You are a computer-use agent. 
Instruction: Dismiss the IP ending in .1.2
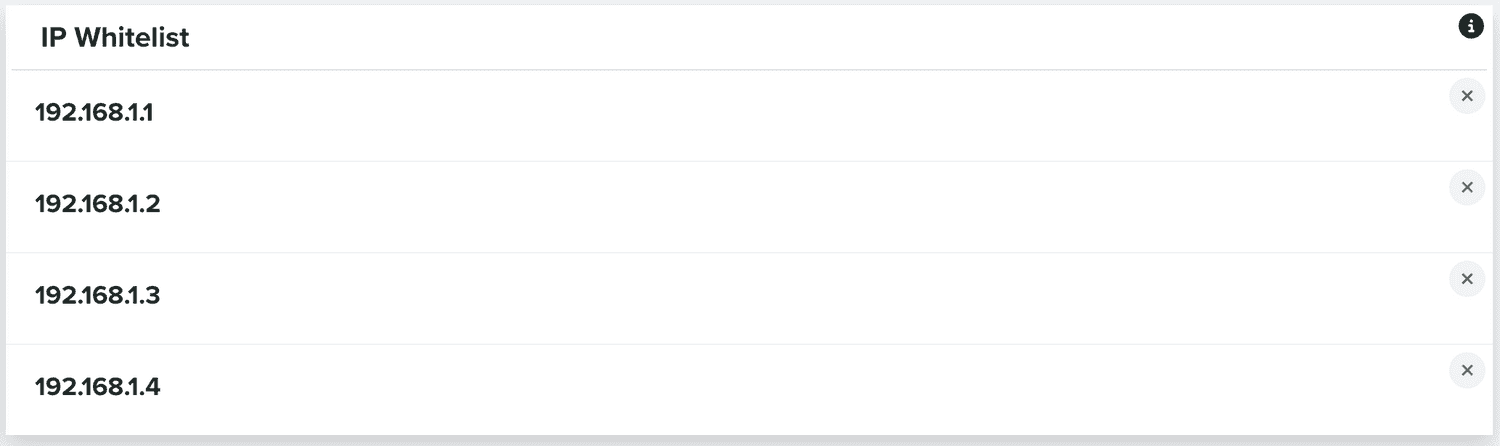[1467, 187]
